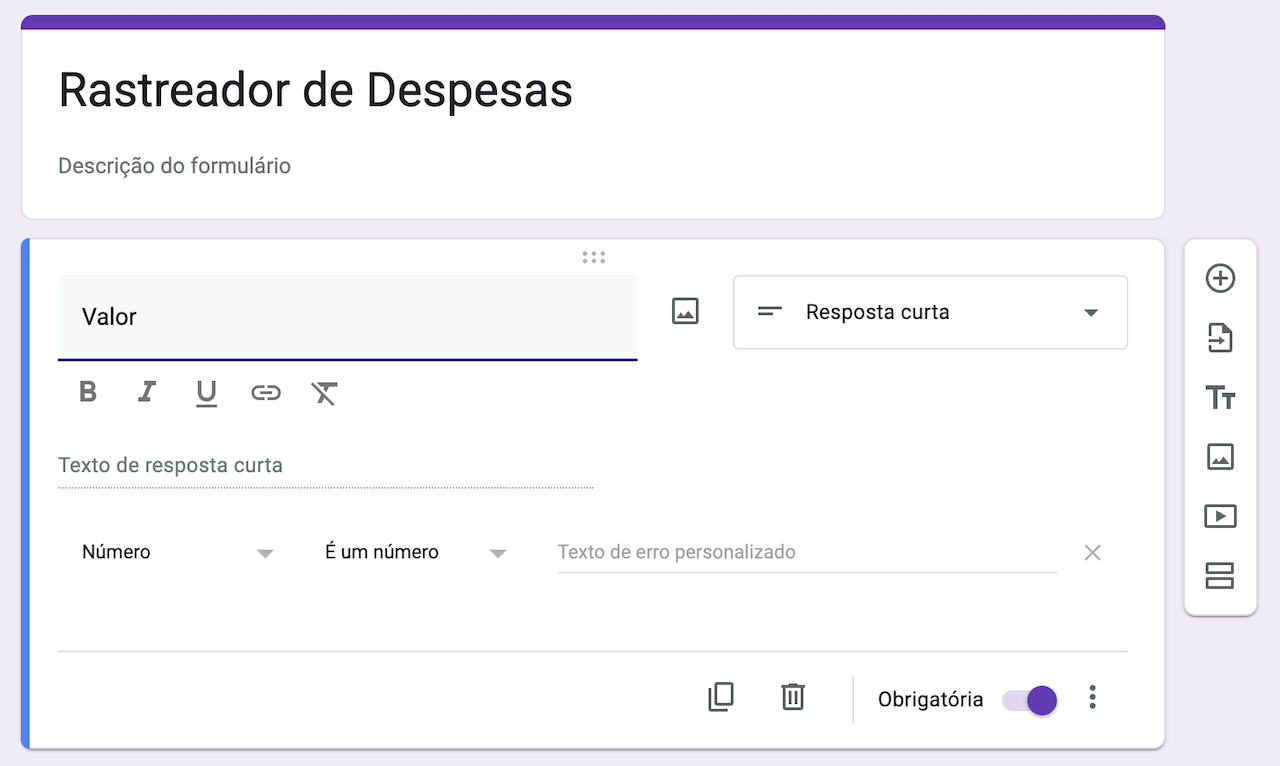Add a new section to the form

click(1220, 576)
